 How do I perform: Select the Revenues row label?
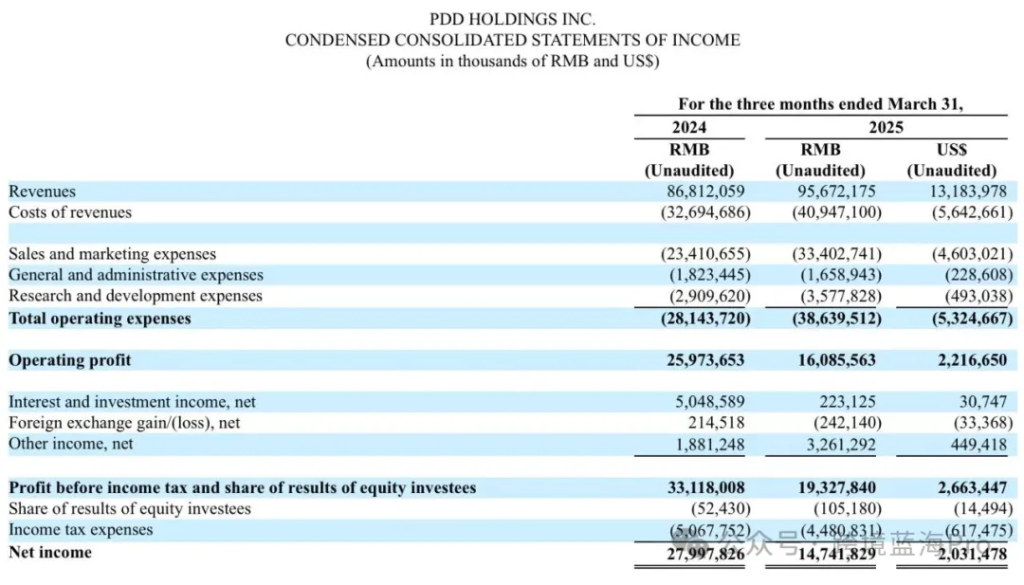tap(42, 191)
